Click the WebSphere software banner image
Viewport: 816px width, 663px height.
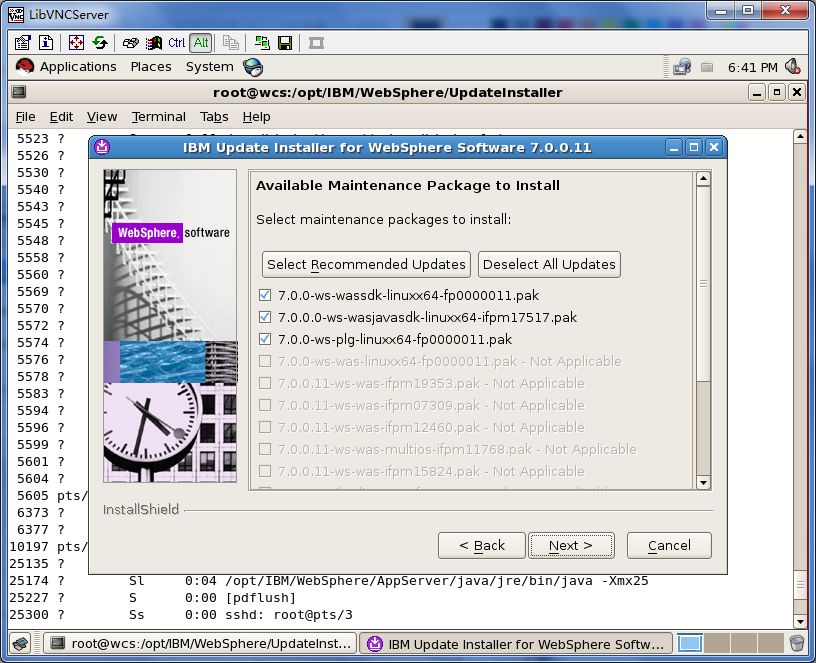click(170, 326)
